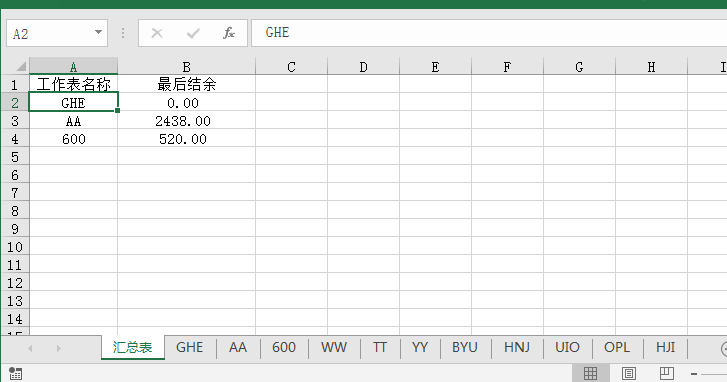Image resolution: width=727 pixels, height=382 pixels.
Task: Select row 3 header
Action: [x=15, y=121]
